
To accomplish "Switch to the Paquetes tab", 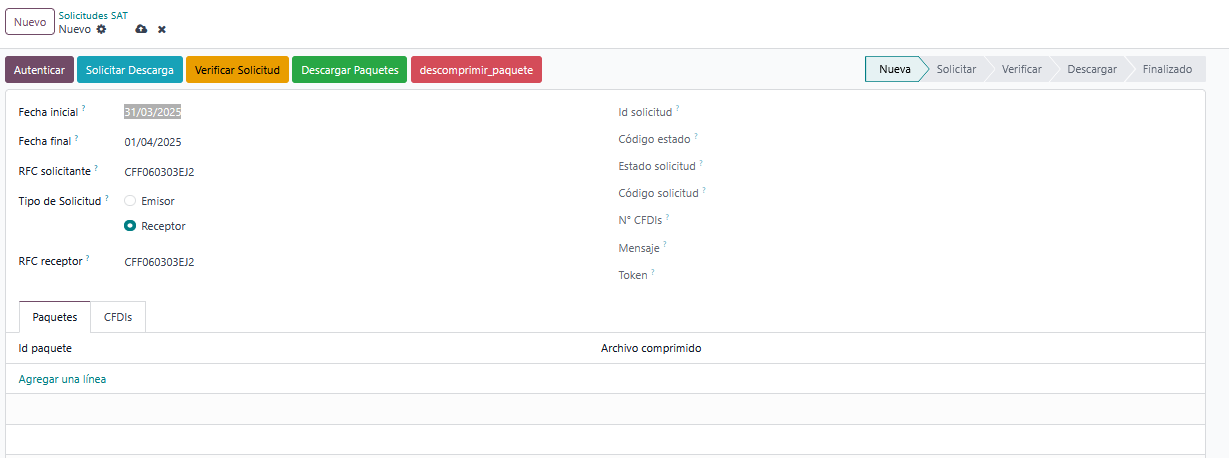I will coord(55,317).
